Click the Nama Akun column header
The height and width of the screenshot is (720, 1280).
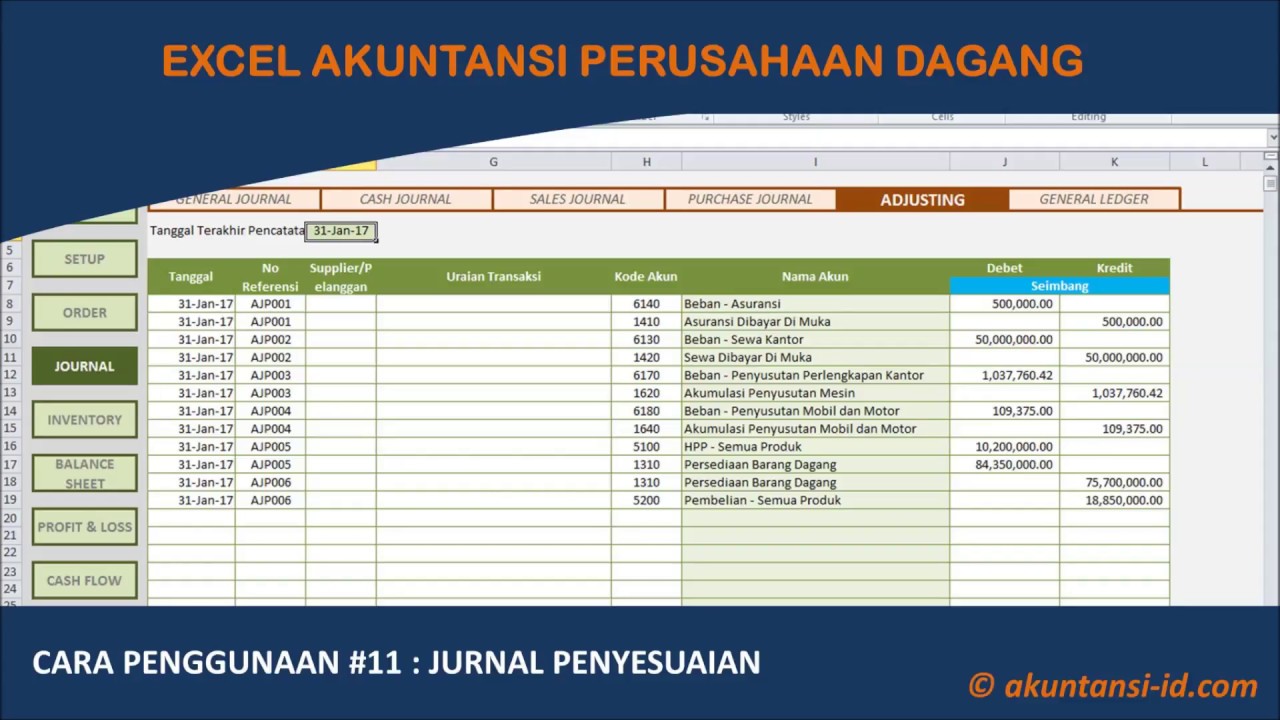[815, 277]
